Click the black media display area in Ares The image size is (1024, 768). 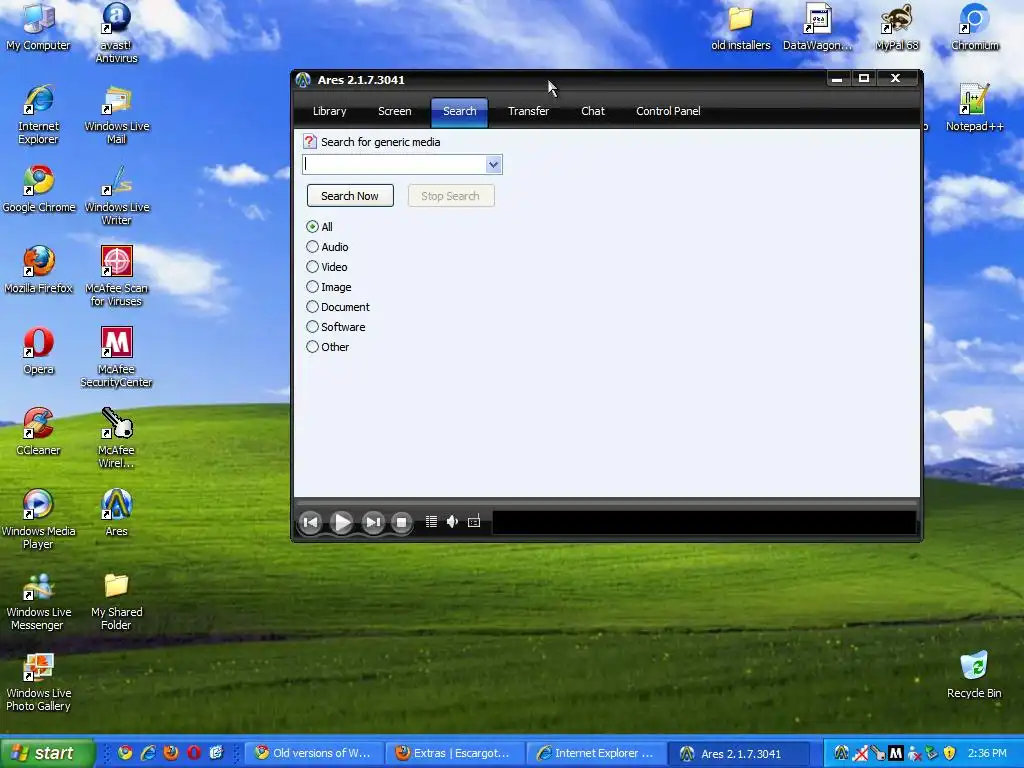(x=704, y=522)
